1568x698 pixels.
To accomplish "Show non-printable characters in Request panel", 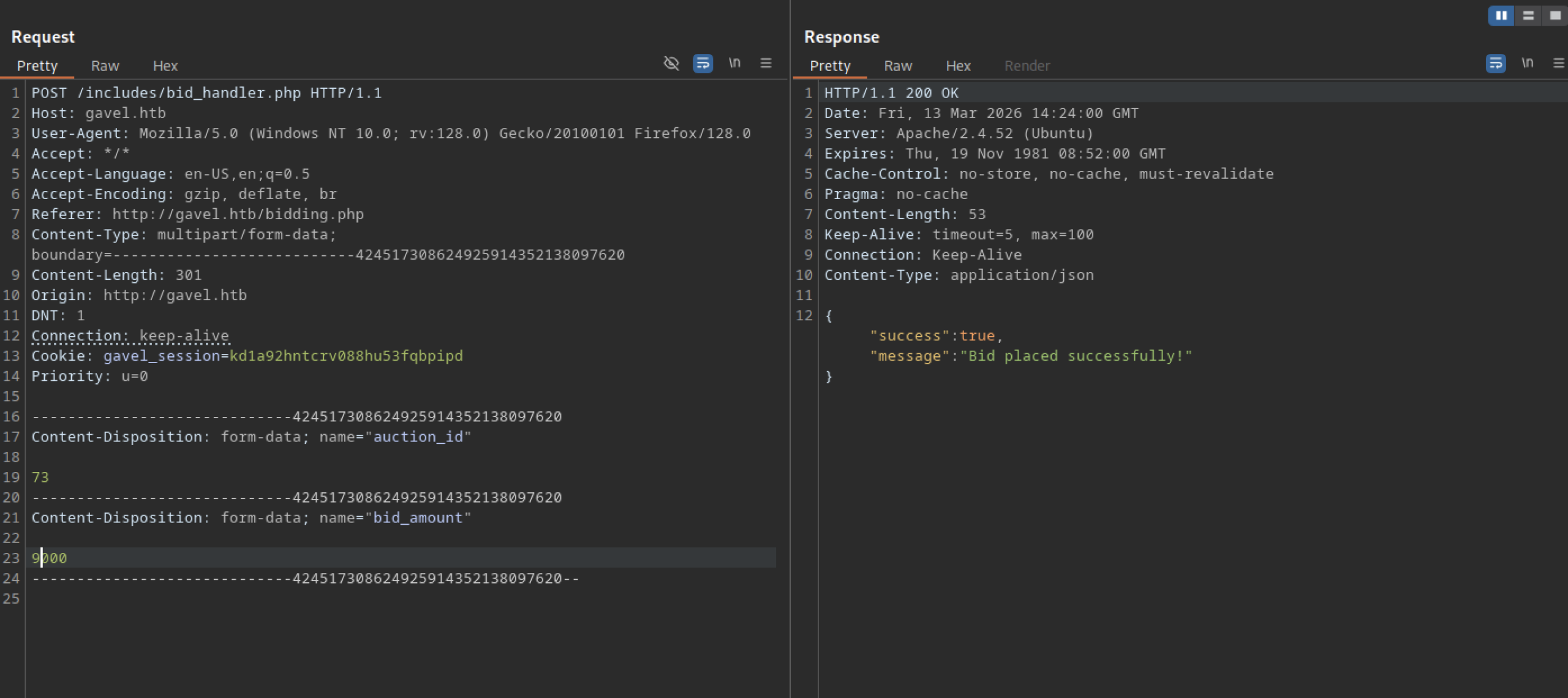I will 734,63.
